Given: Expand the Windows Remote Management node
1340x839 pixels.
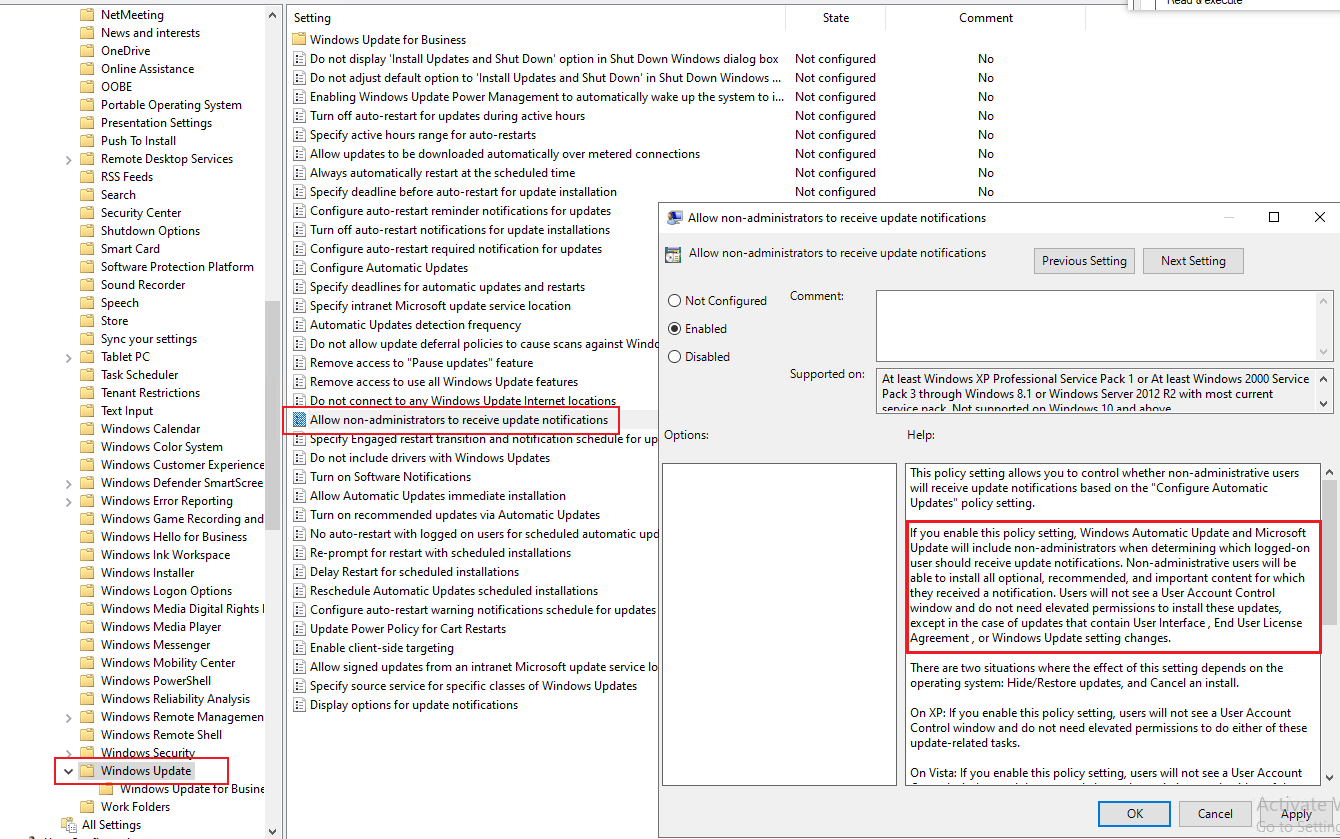Looking at the screenshot, I should [x=68, y=717].
